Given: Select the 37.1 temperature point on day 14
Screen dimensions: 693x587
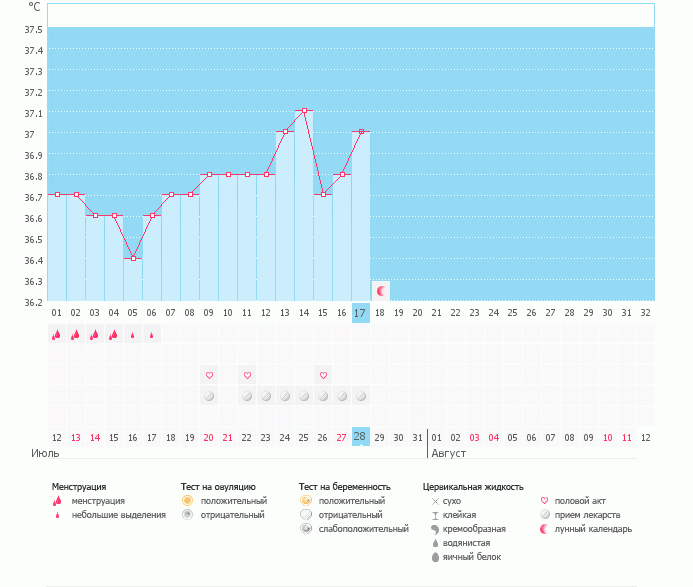Looking at the screenshot, I should click(x=304, y=111).
